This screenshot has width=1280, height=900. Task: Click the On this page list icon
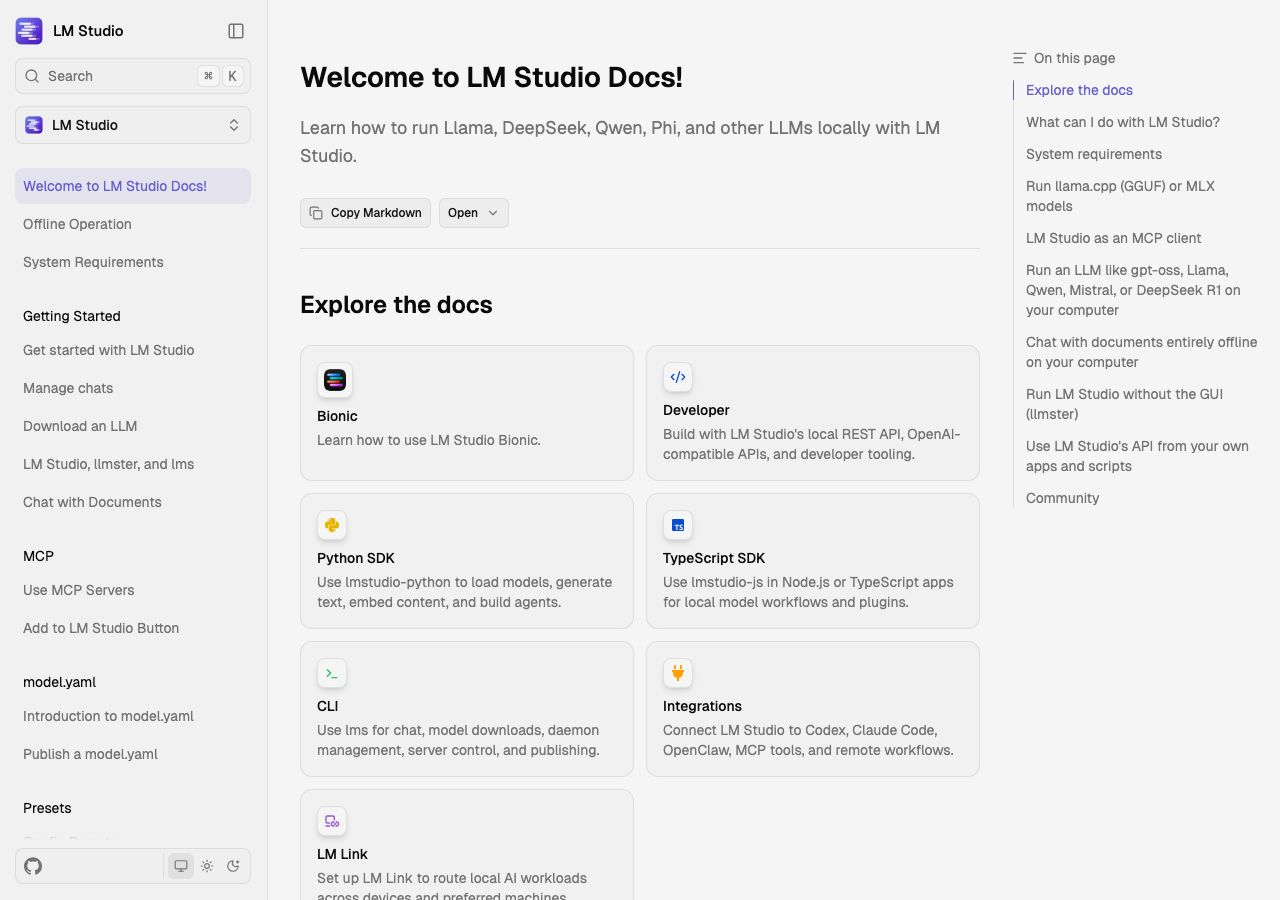click(1019, 58)
